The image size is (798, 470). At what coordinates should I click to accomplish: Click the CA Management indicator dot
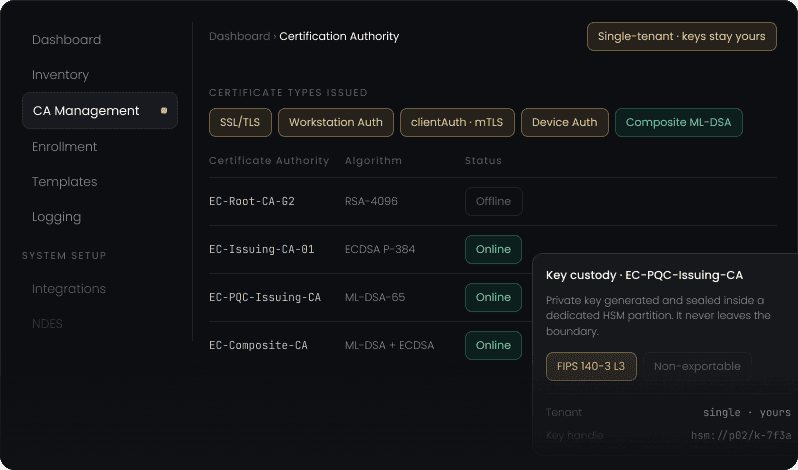164,110
